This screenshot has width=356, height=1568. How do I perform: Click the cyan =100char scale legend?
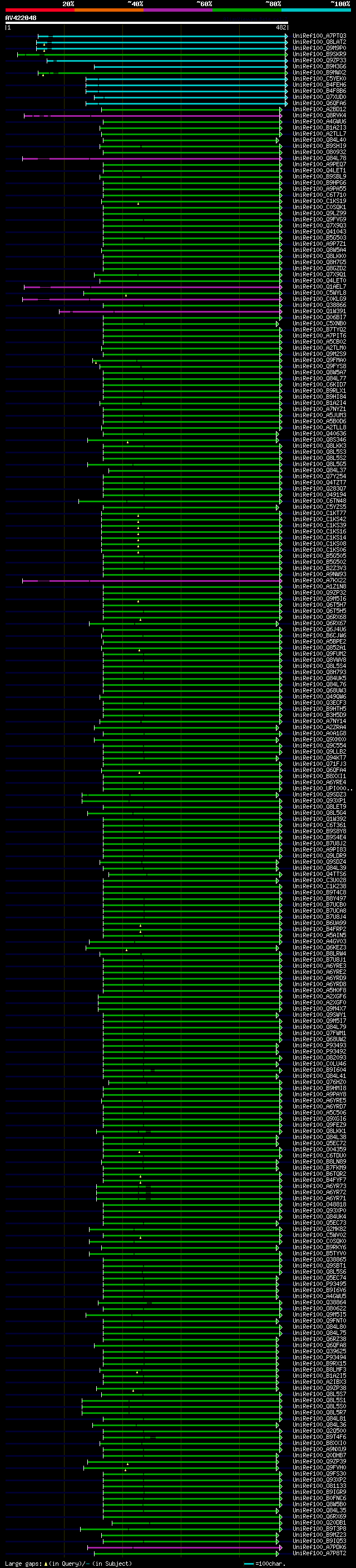click(x=265, y=1563)
